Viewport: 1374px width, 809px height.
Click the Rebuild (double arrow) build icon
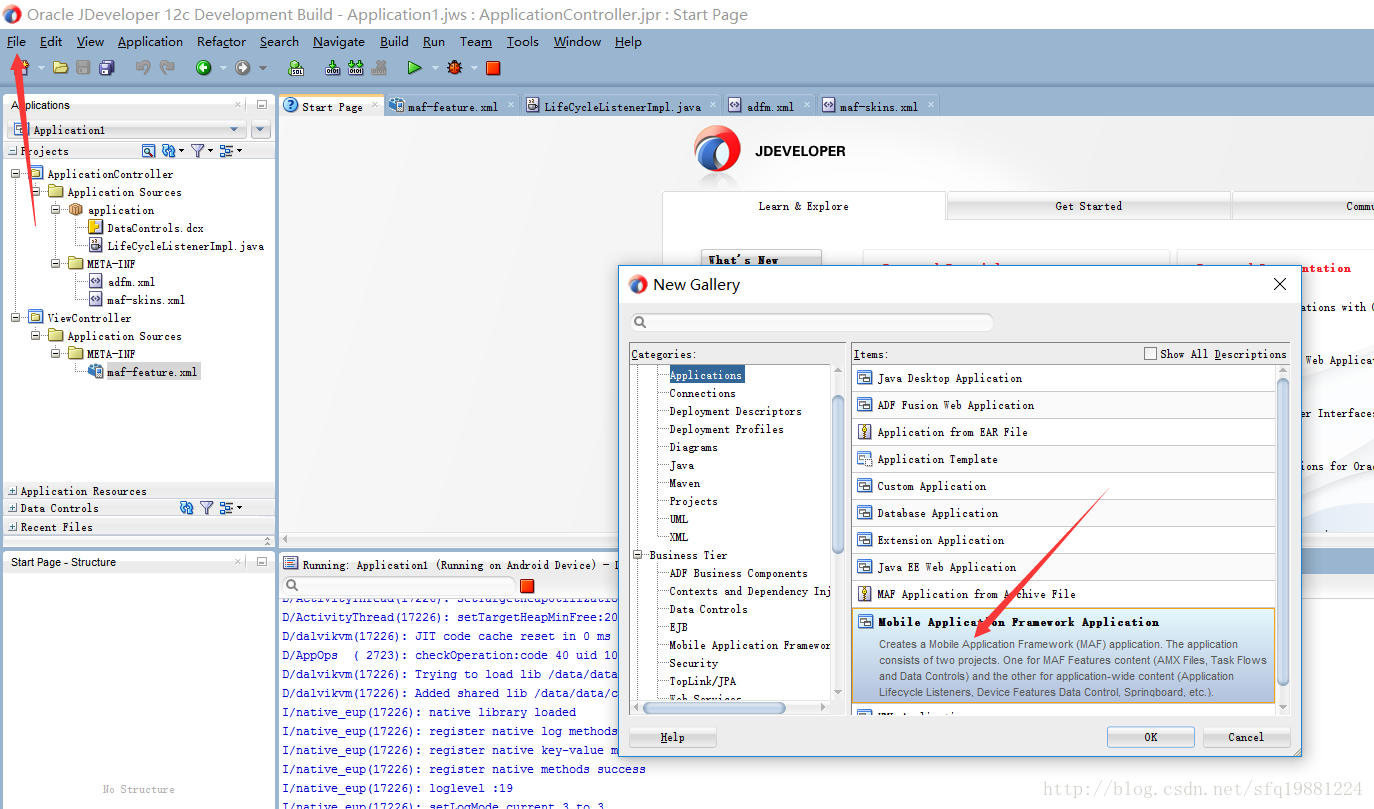point(356,68)
